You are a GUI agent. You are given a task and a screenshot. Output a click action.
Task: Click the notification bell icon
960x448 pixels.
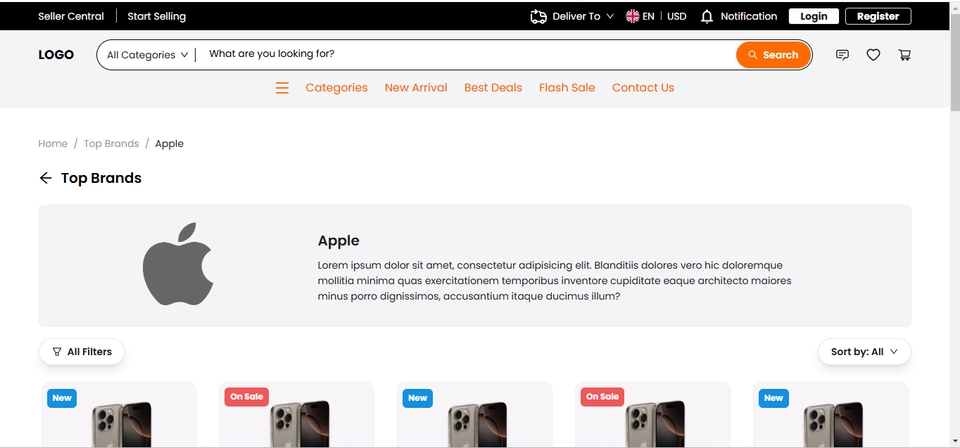[707, 16]
